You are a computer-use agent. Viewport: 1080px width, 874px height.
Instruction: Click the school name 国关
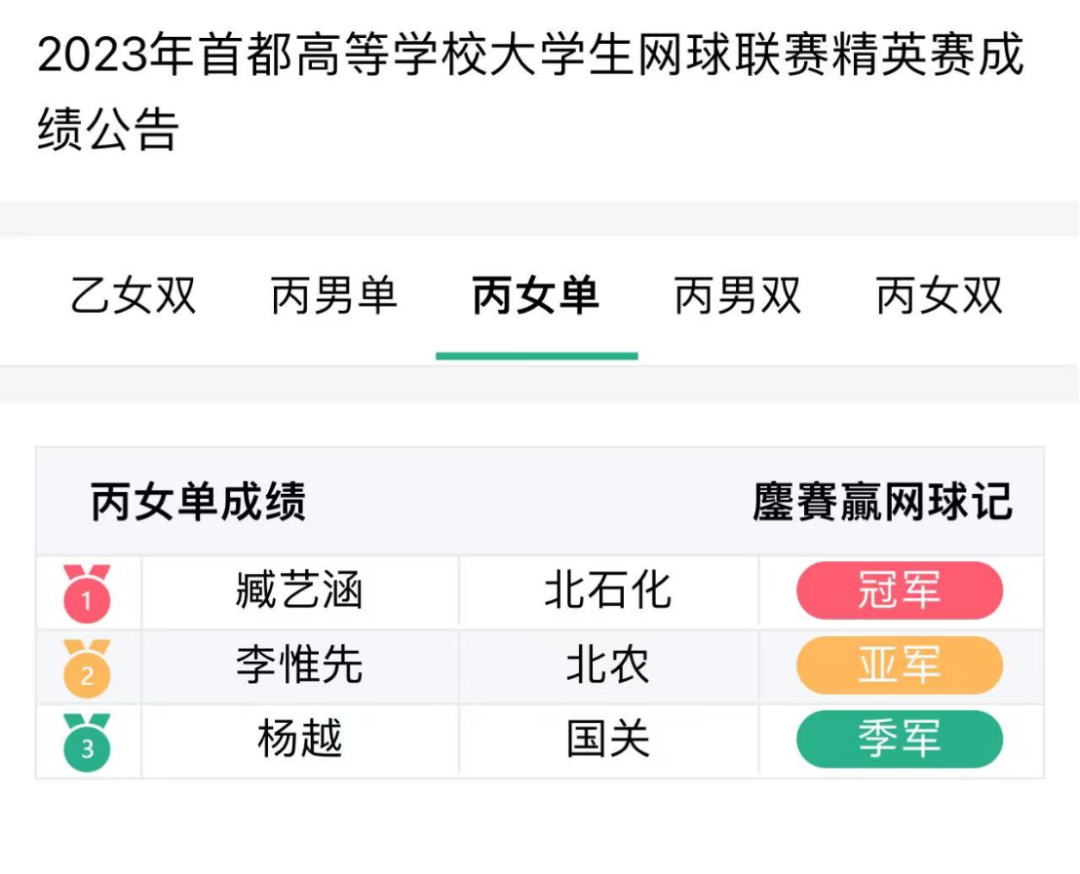tap(608, 739)
